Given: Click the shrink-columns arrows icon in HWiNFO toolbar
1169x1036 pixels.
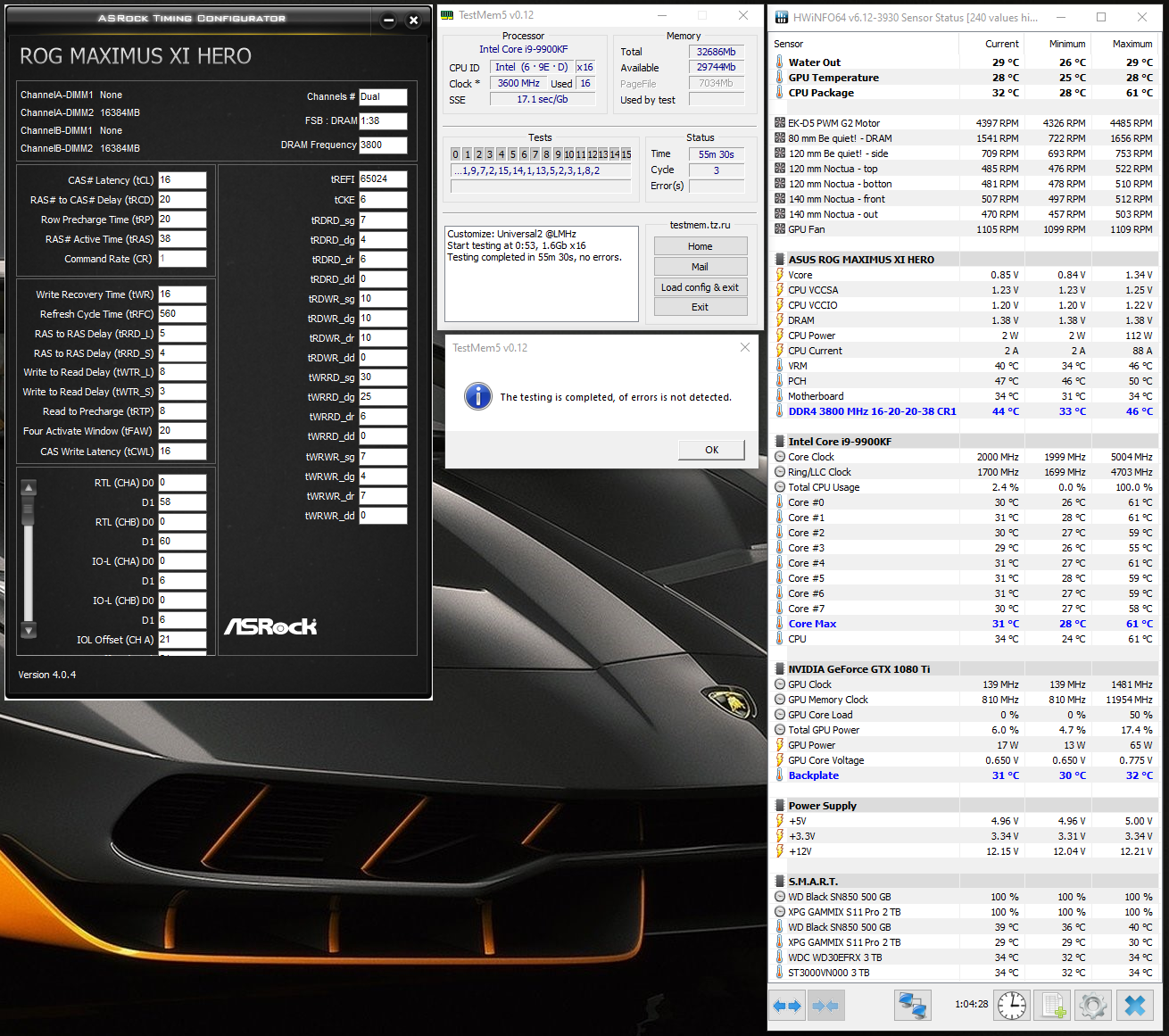Looking at the screenshot, I should coord(825,1006).
